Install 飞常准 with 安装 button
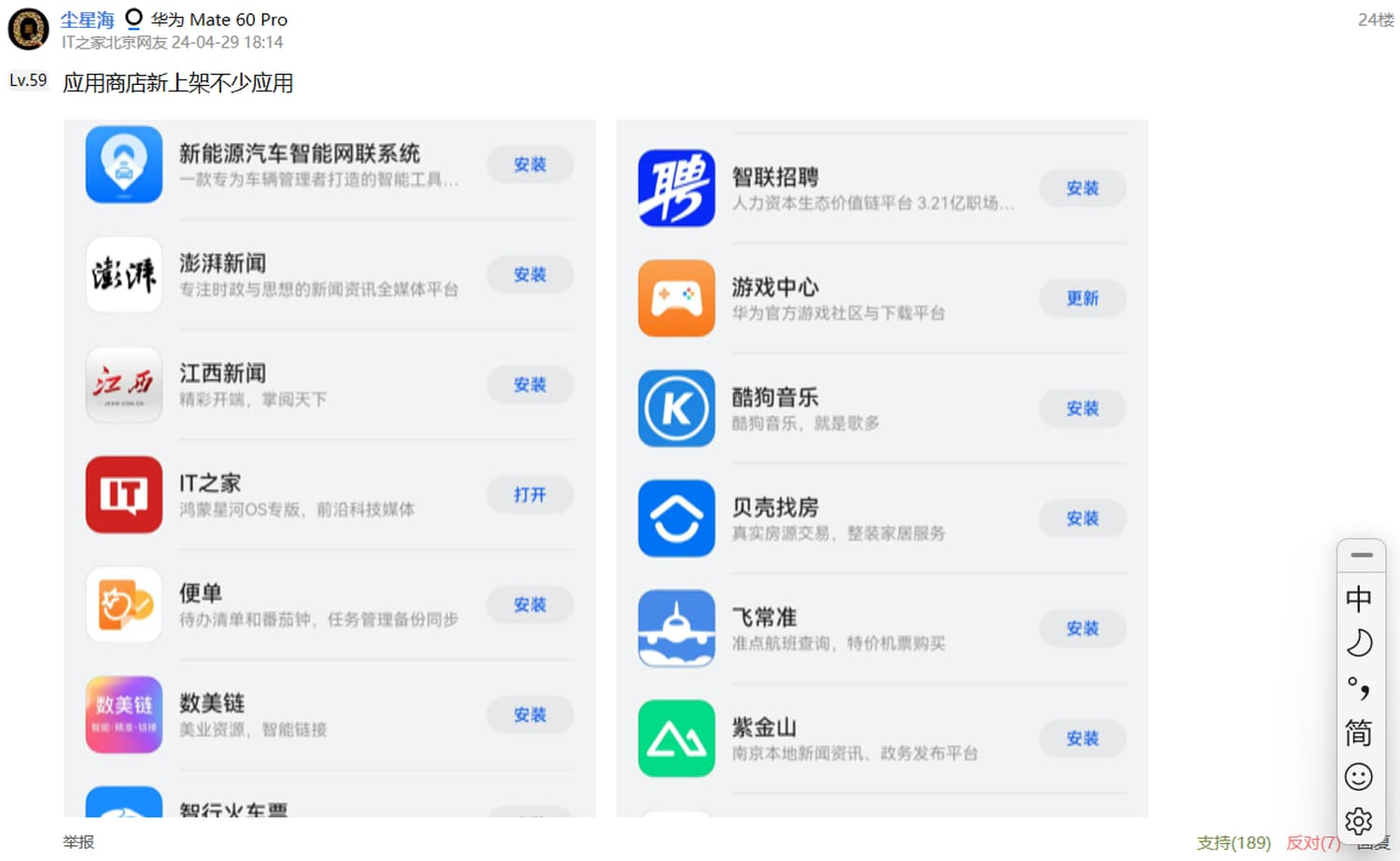Screen dimensions: 1400x861 (1083, 629)
